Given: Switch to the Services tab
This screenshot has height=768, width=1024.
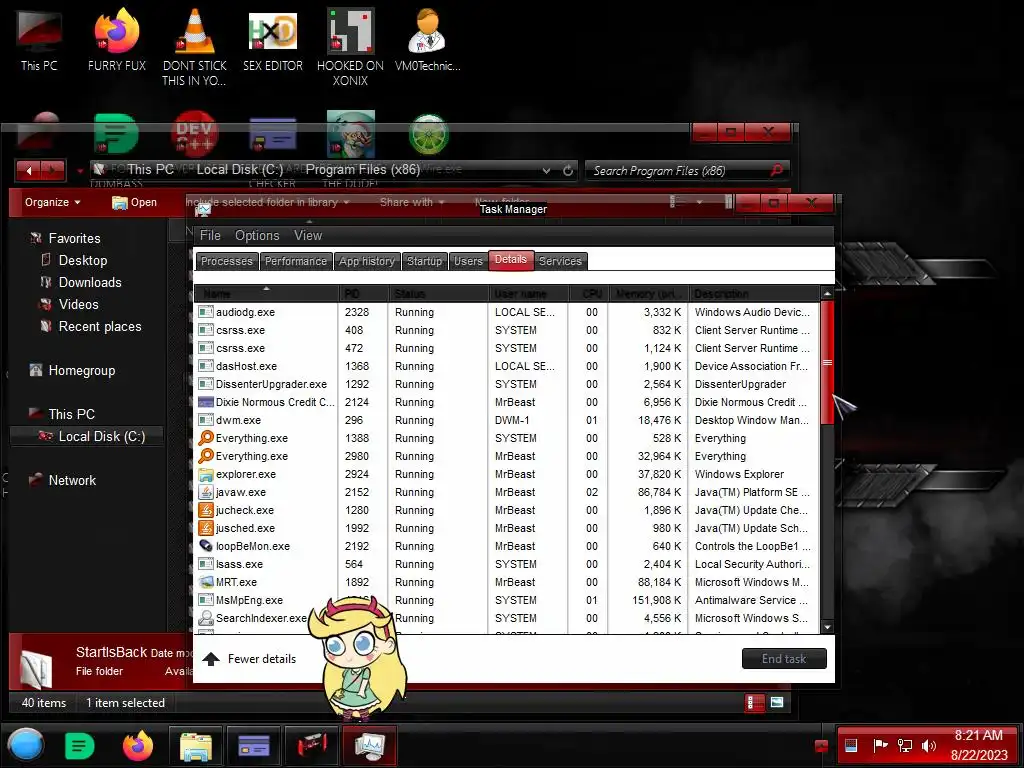Looking at the screenshot, I should [560, 261].
